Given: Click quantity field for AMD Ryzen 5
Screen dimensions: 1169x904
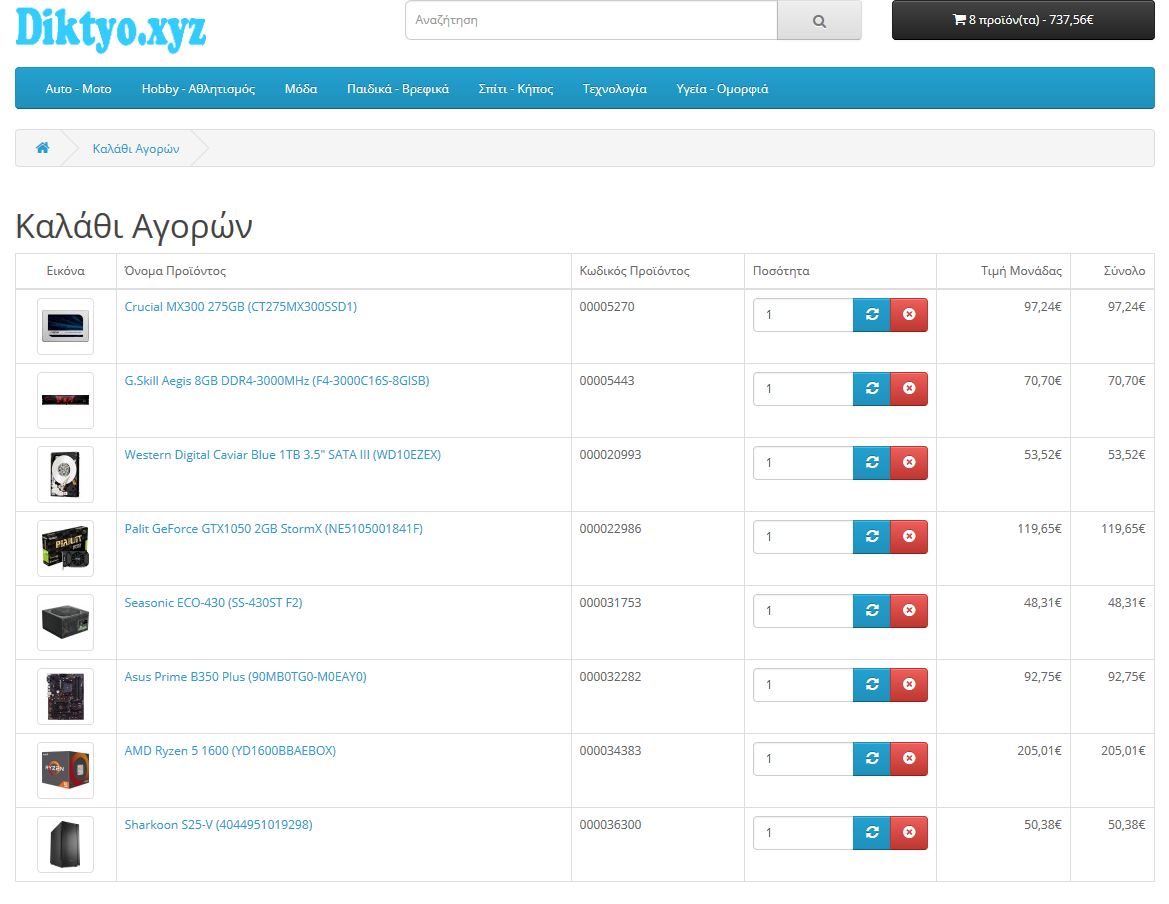Looking at the screenshot, I should tap(803, 759).
